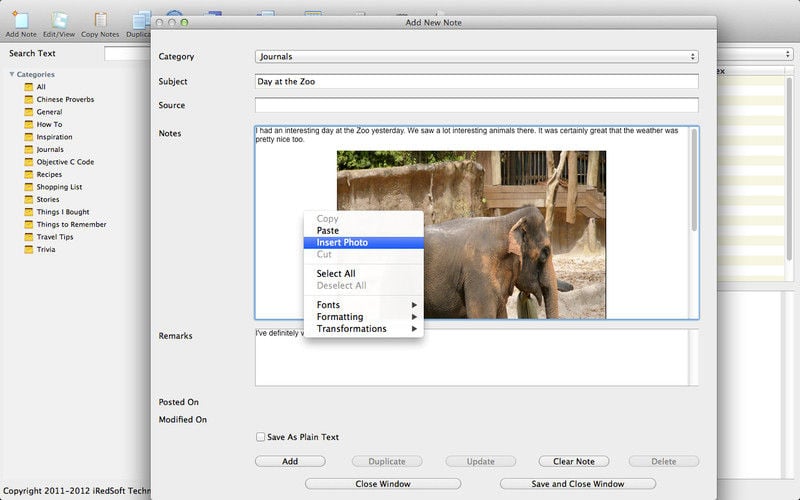
Task: Select the Recipes folder icon
Action: pyautogui.click(x=29, y=174)
